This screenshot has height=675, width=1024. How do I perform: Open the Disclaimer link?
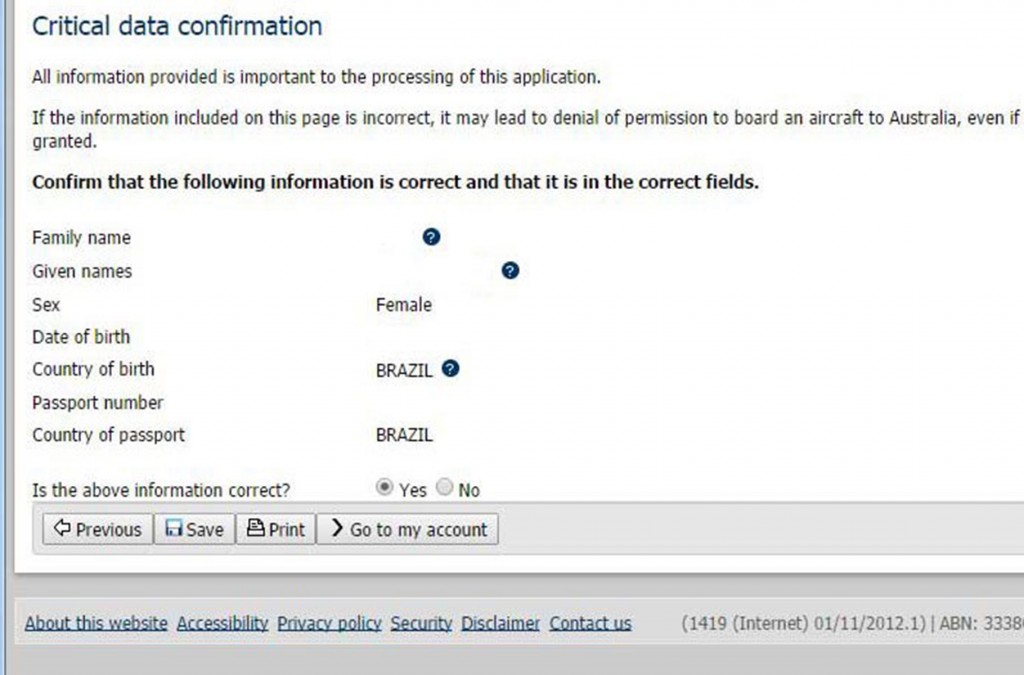[500, 623]
